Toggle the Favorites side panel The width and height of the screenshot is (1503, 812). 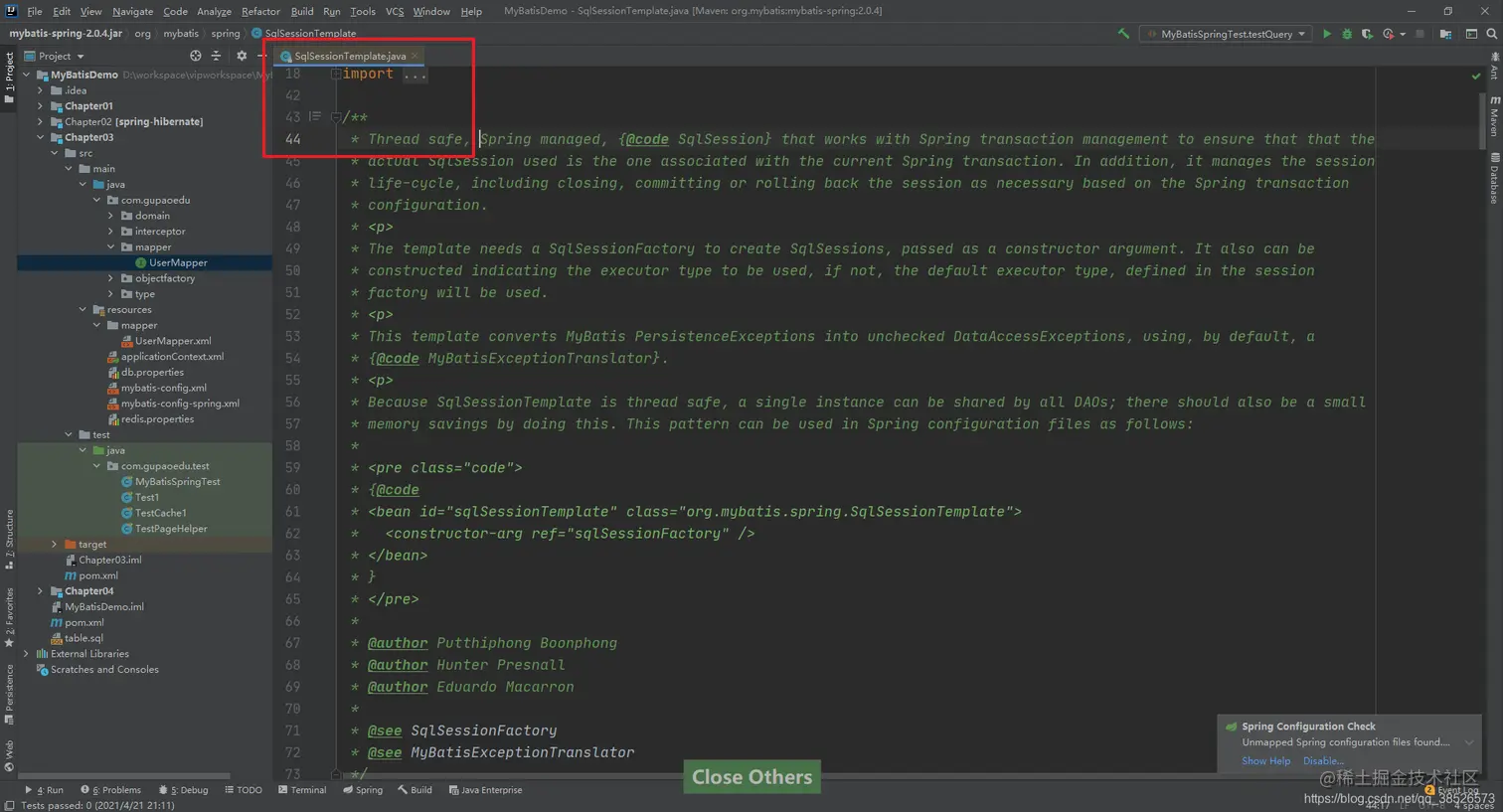pos(9,617)
